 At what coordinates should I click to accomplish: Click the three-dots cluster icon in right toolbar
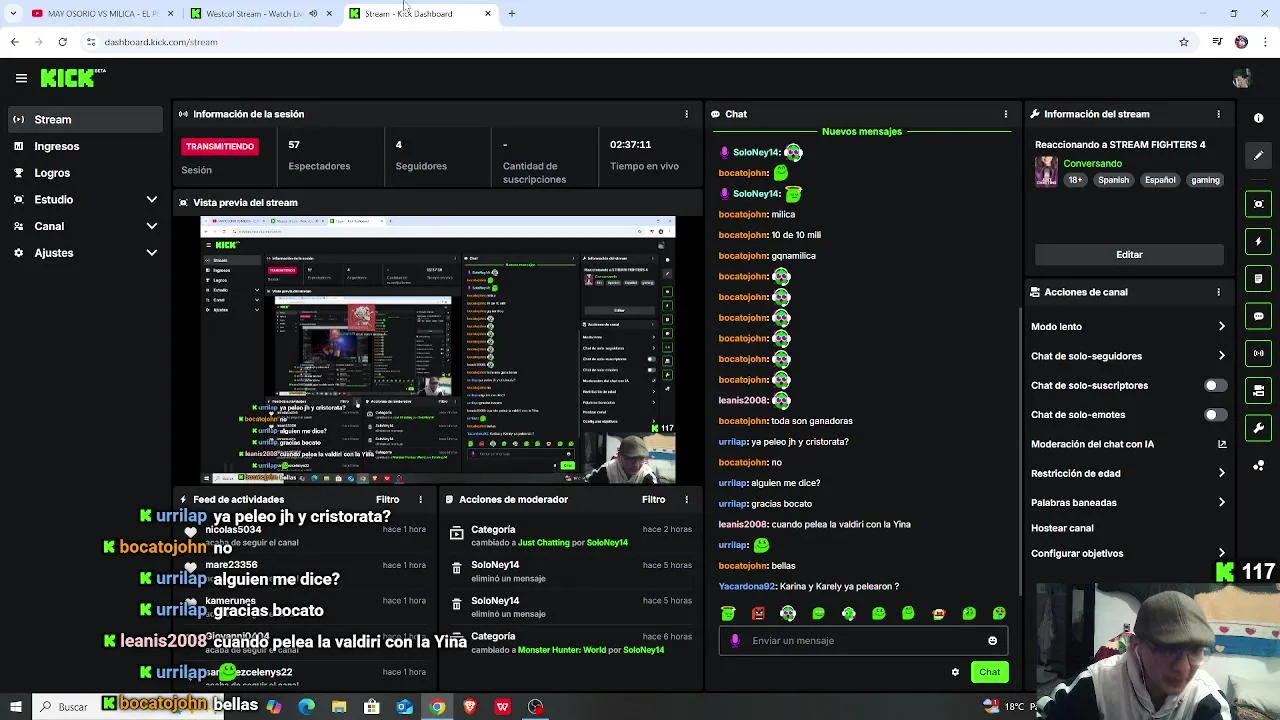(x=1258, y=466)
